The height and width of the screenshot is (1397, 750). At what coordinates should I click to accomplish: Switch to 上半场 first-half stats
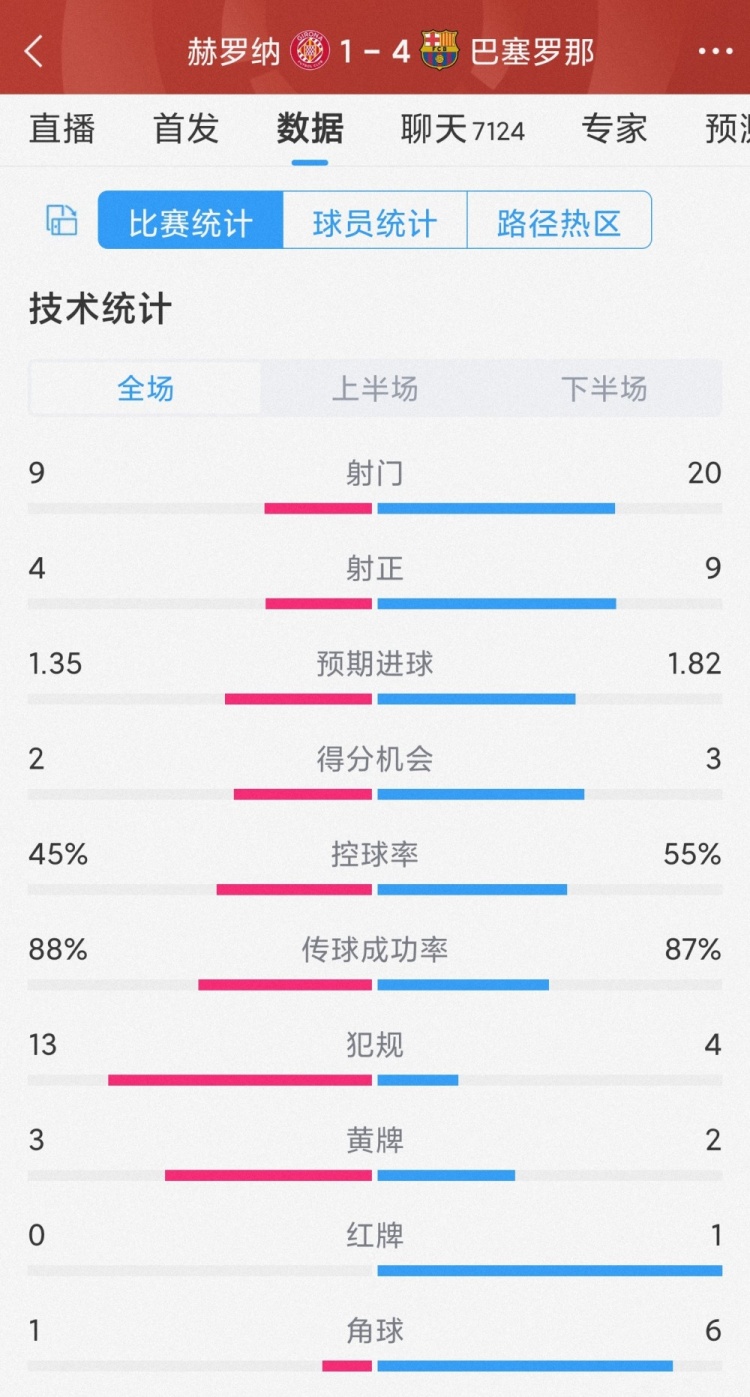click(x=374, y=389)
